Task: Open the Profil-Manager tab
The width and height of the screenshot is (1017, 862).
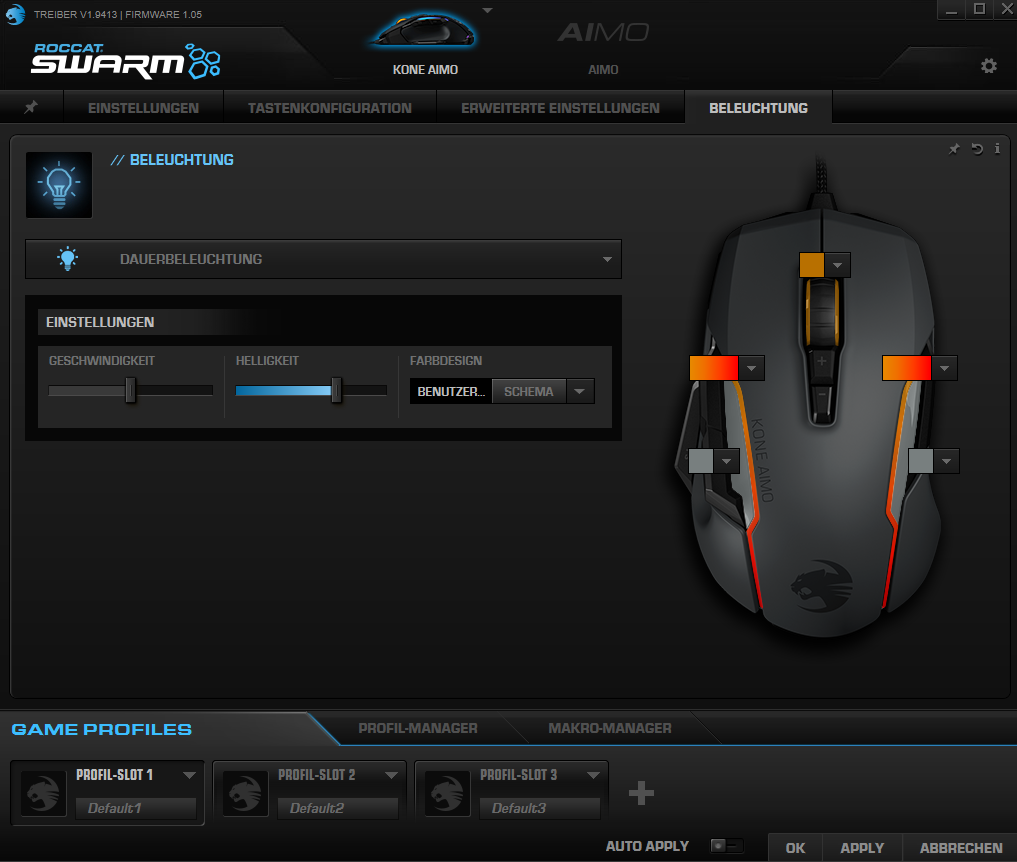Action: 418,728
